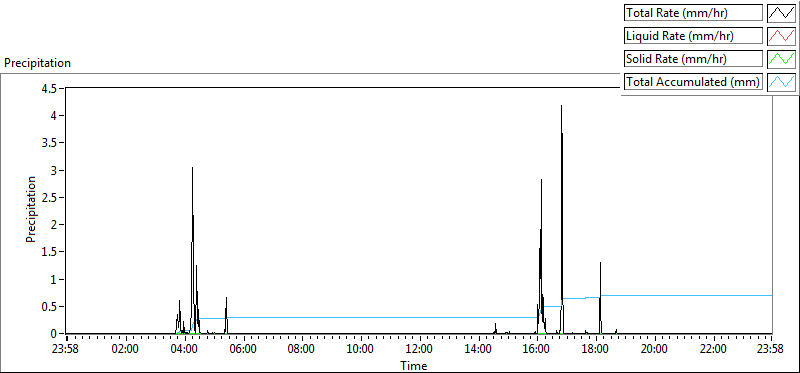The image size is (800, 373).
Task: Click the Precipitation chart title label
Action: (37, 63)
